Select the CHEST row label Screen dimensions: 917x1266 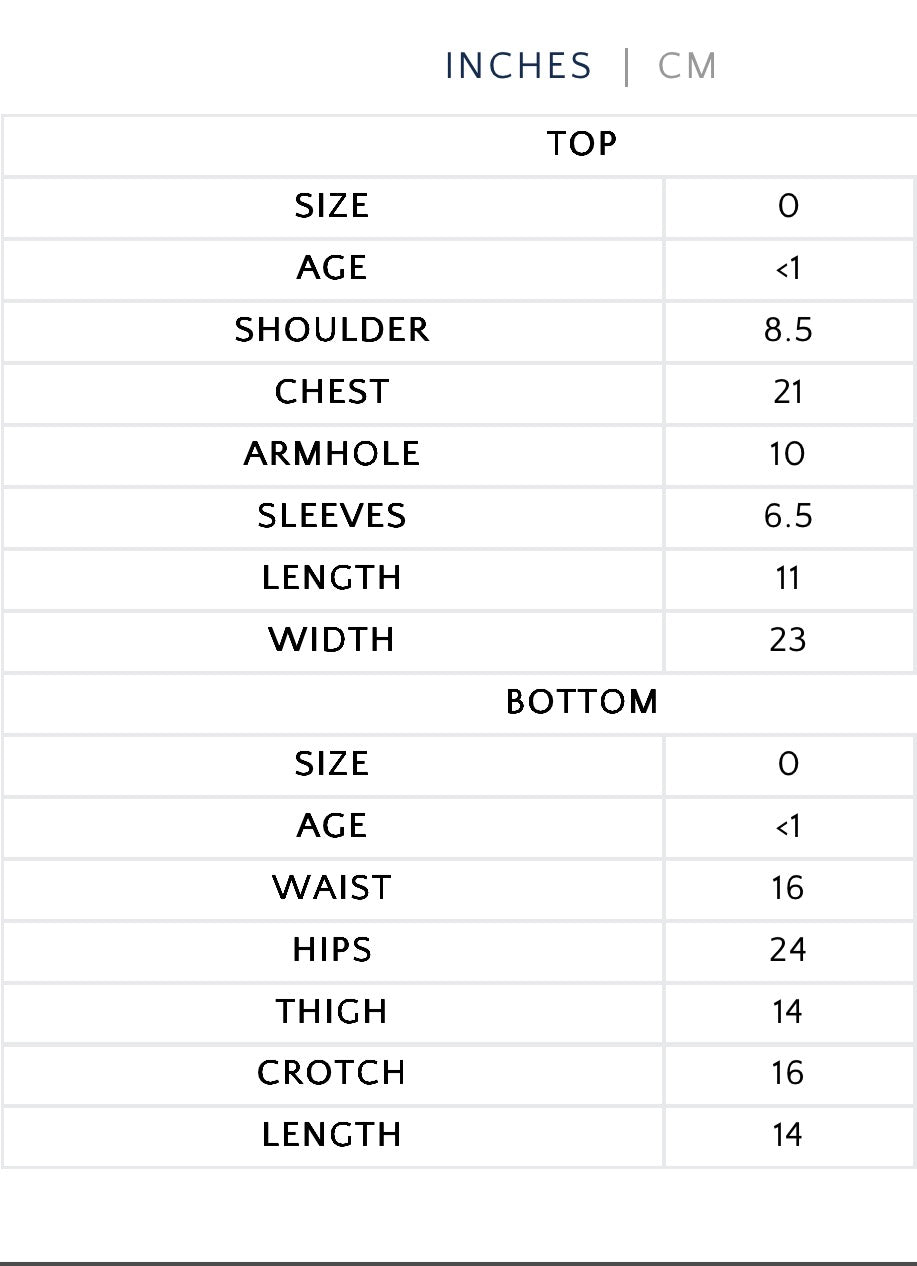(332, 392)
